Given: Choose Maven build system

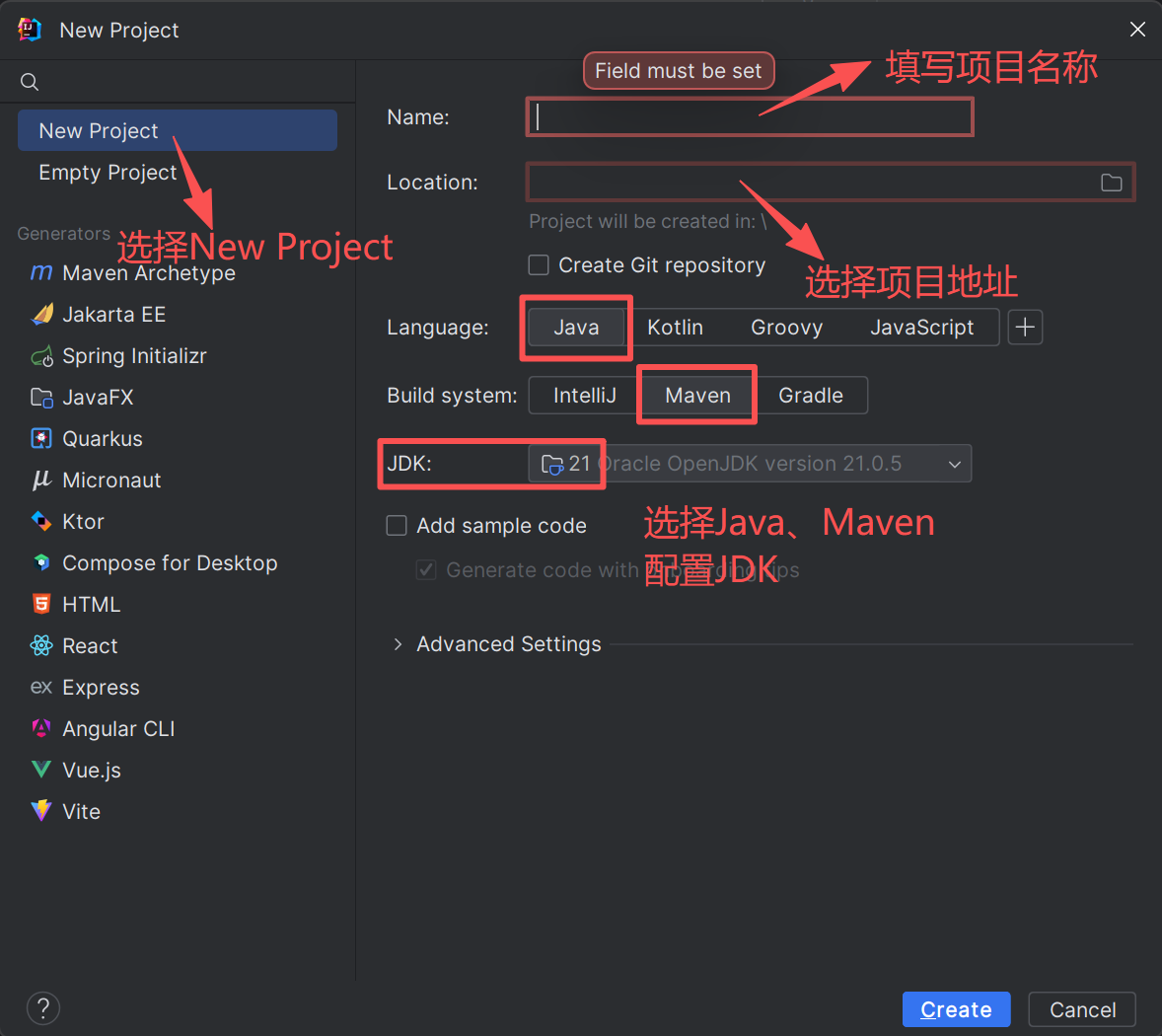Looking at the screenshot, I should coord(697,396).
